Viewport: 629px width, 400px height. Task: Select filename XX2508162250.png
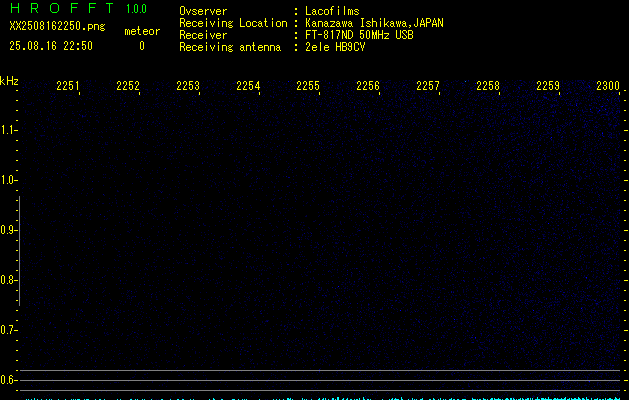click(x=57, y=26)
